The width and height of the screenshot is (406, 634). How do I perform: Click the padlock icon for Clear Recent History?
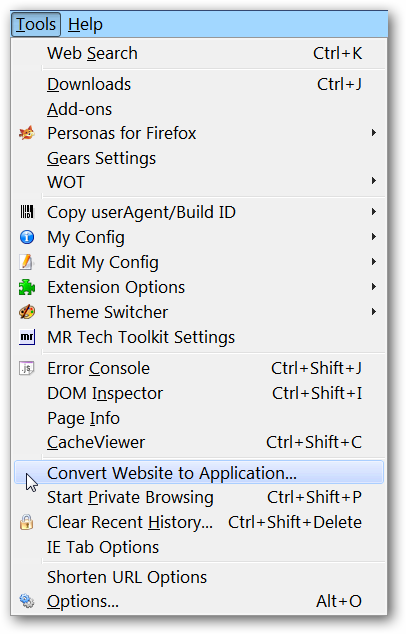[27, 522]
